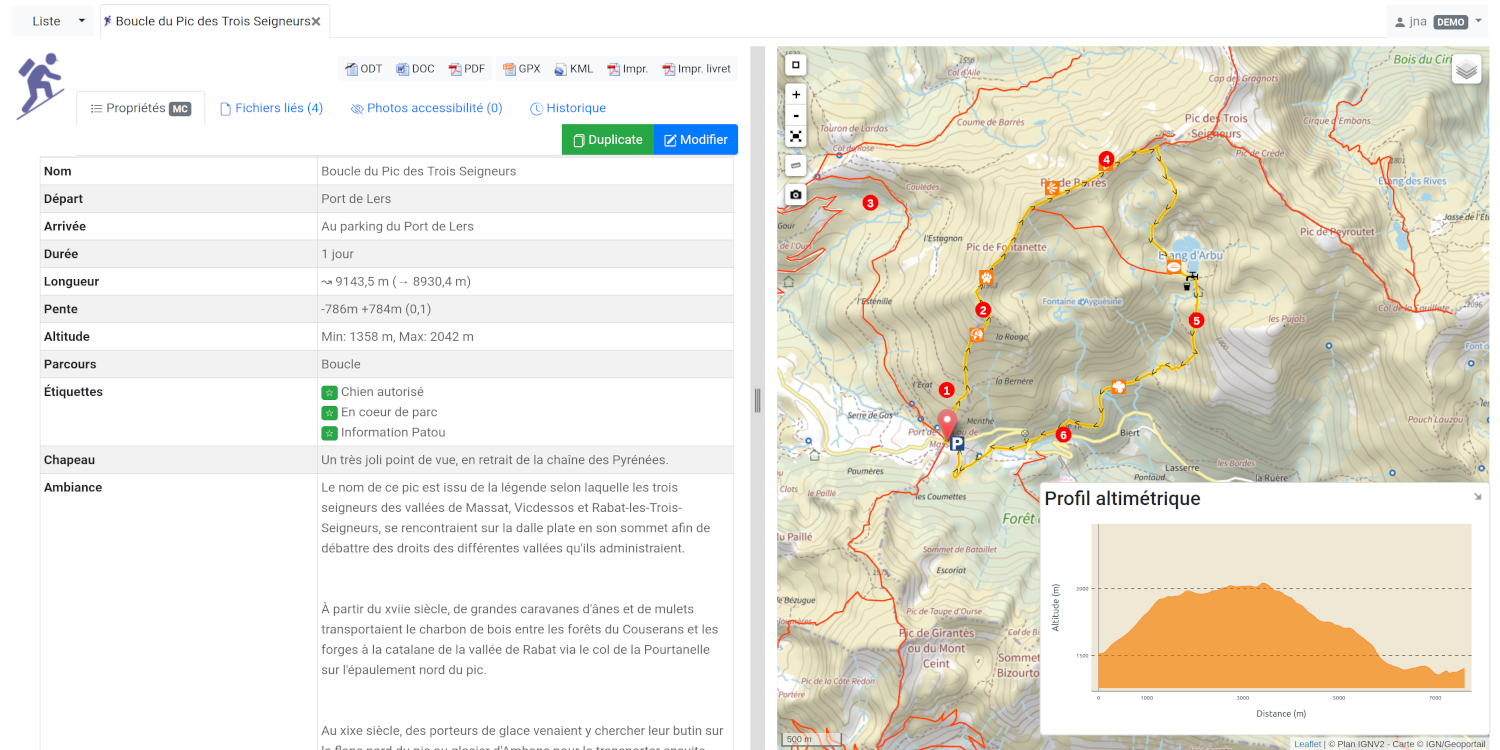Select numbered waypoint 6 on map

(x=1063, y=435)
